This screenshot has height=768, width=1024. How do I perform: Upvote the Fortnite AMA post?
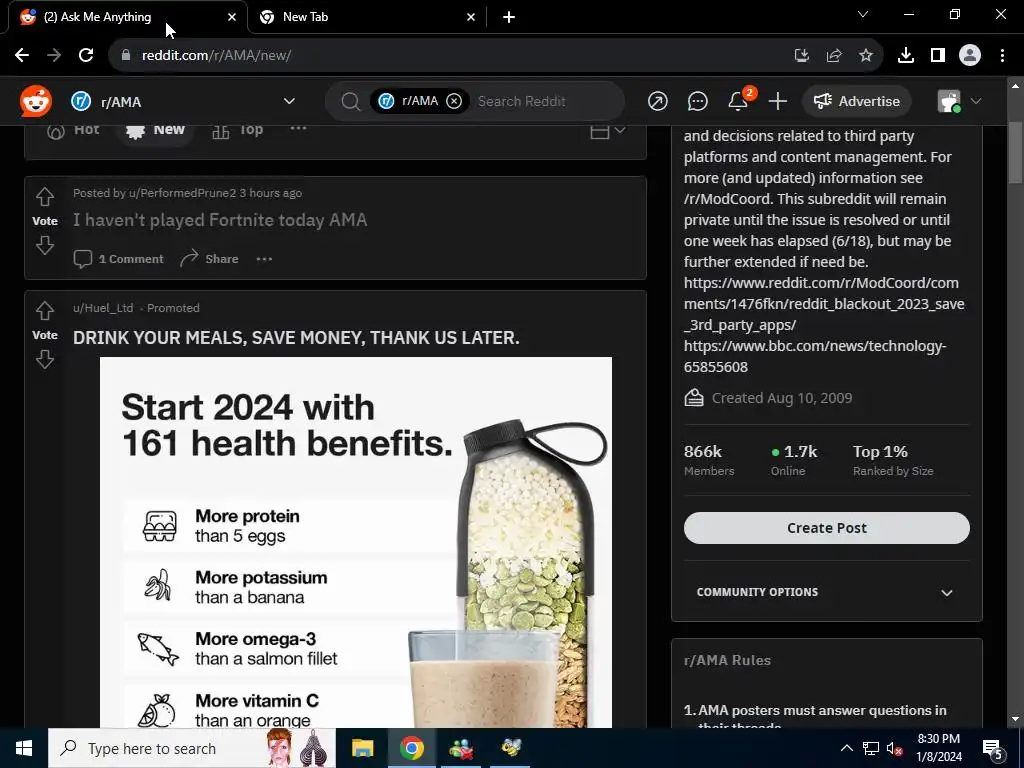[44, 196]
